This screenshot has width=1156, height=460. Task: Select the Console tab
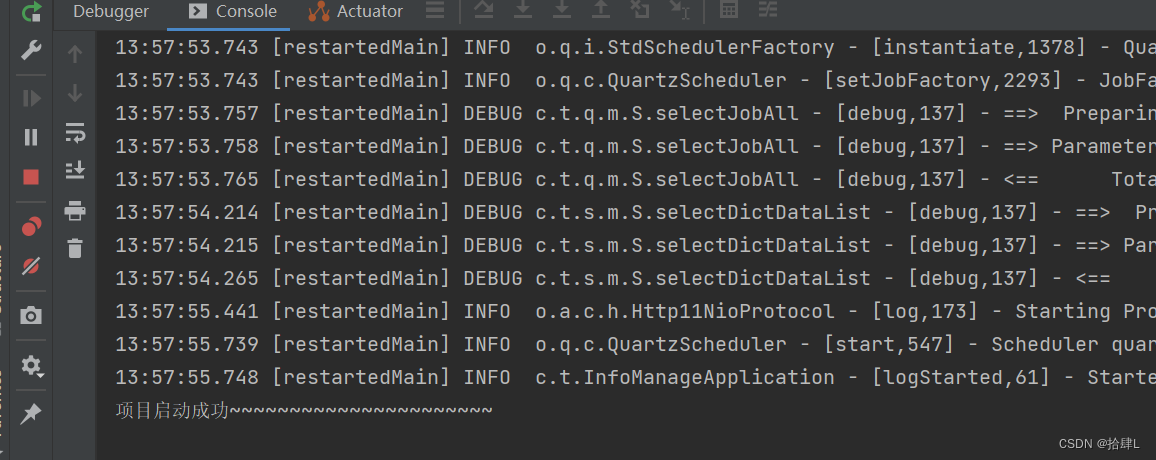coord(233,11)
